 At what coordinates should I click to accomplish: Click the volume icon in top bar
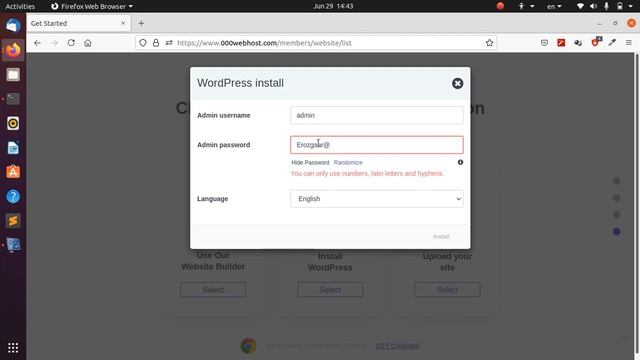[593, 6]
